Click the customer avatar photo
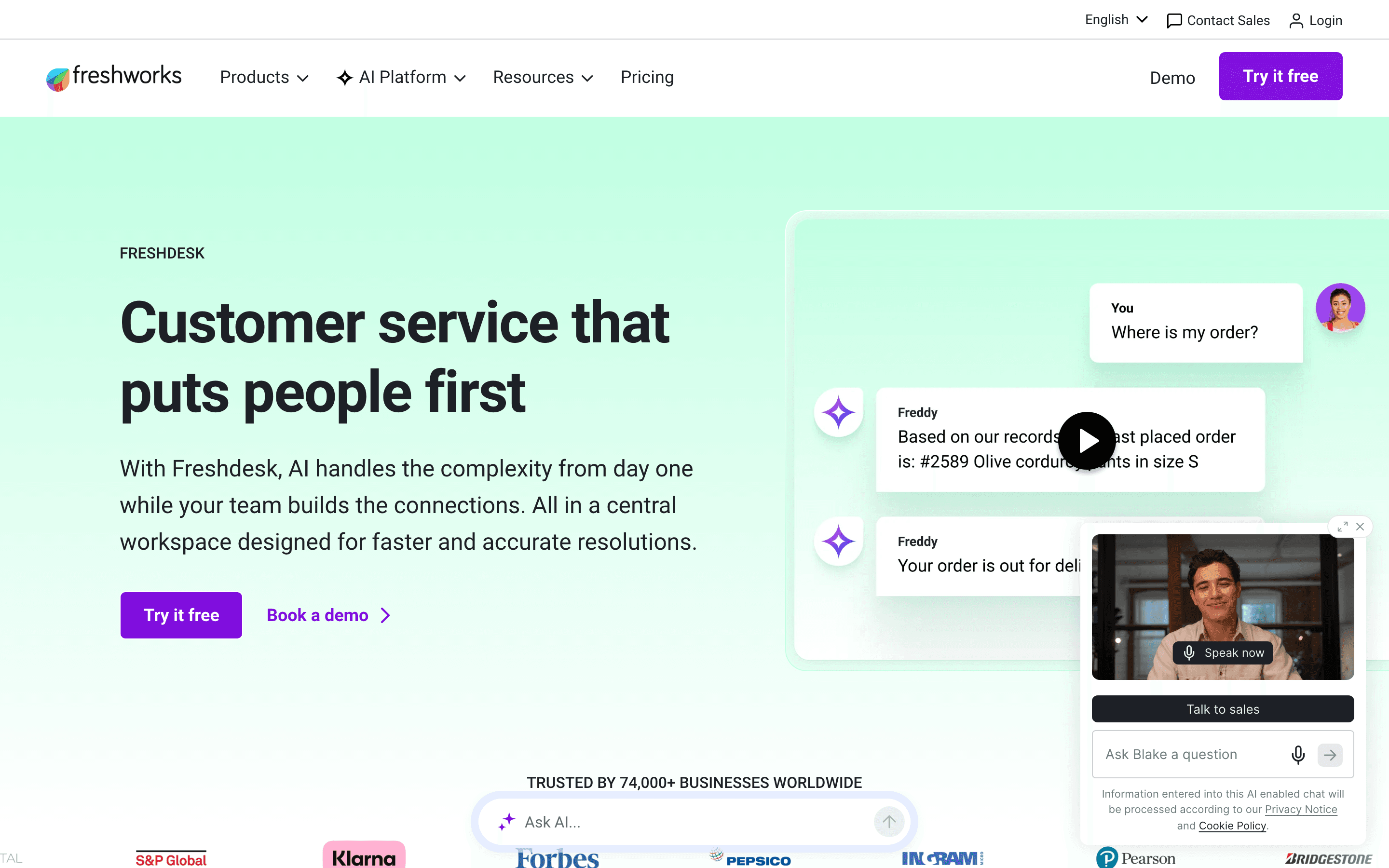 tap(1340, 308)
